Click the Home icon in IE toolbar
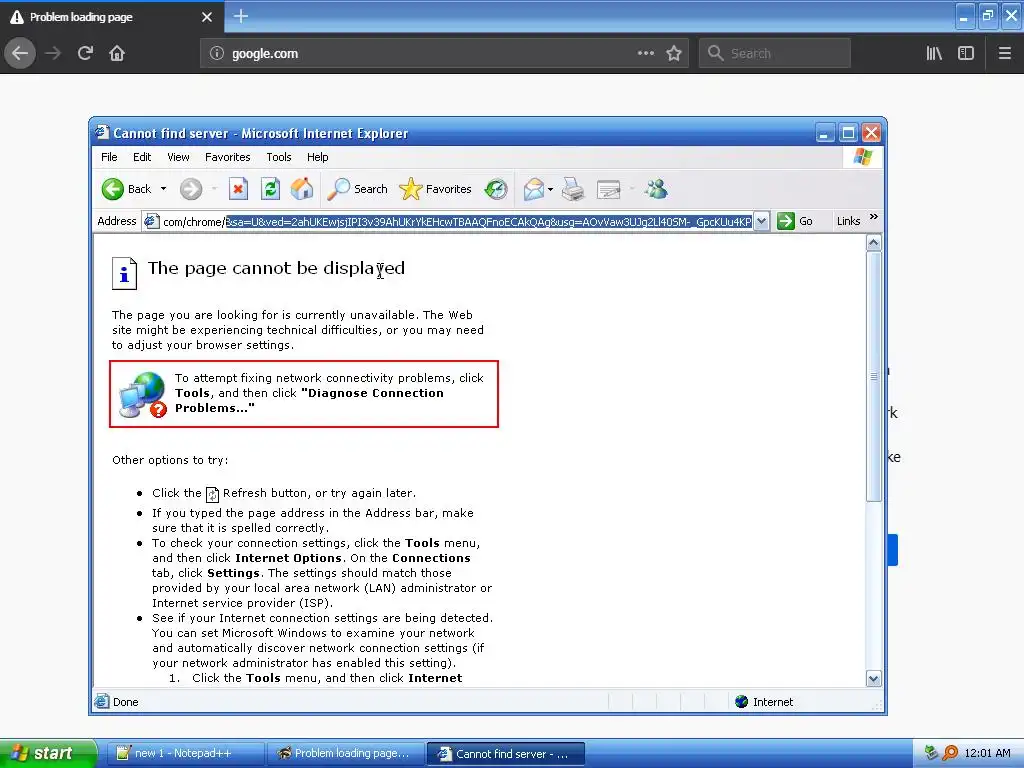This screenshot has height=768, width=1024. pos(302,189)
